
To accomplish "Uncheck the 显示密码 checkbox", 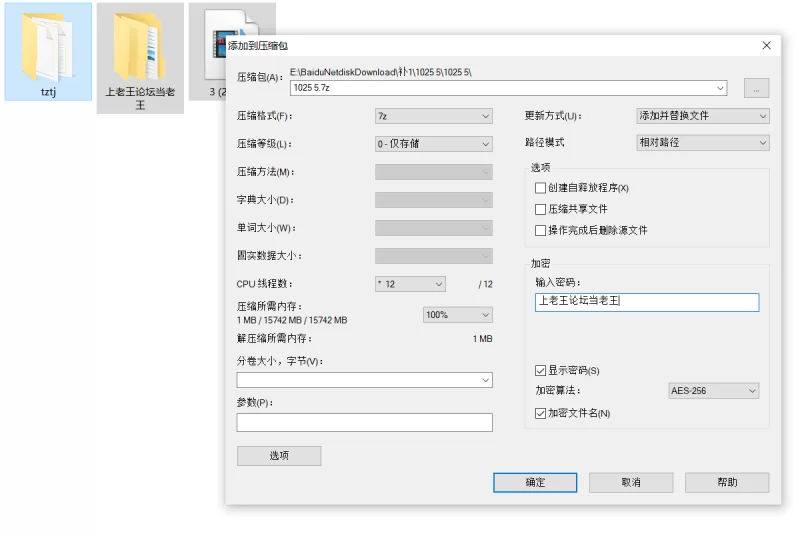I will [540, 370].
